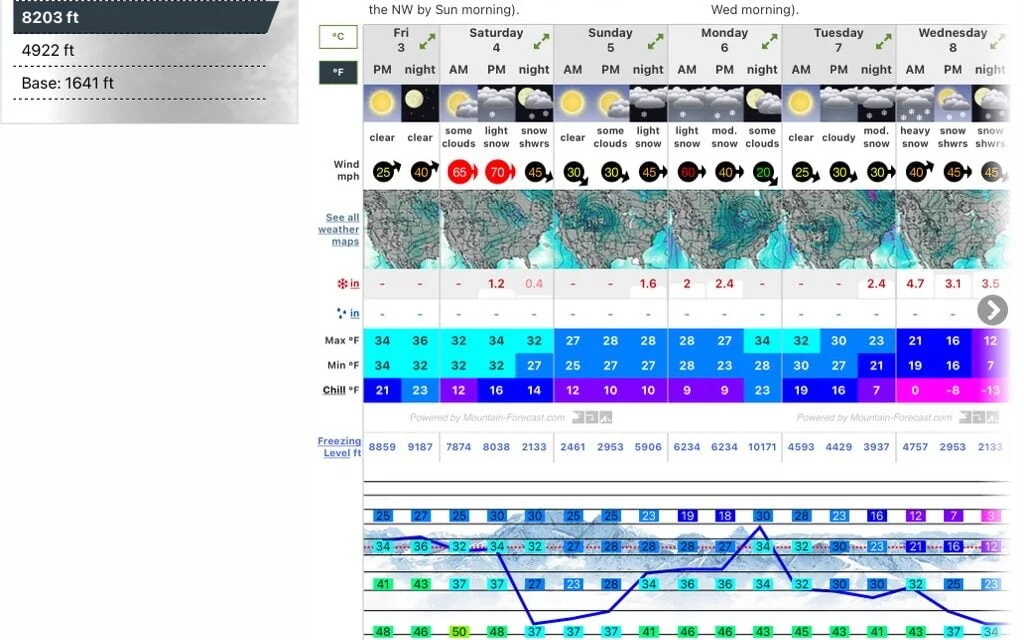Open the Monday weather map thumbnail
1024x640 pixels.
[725, 229]
